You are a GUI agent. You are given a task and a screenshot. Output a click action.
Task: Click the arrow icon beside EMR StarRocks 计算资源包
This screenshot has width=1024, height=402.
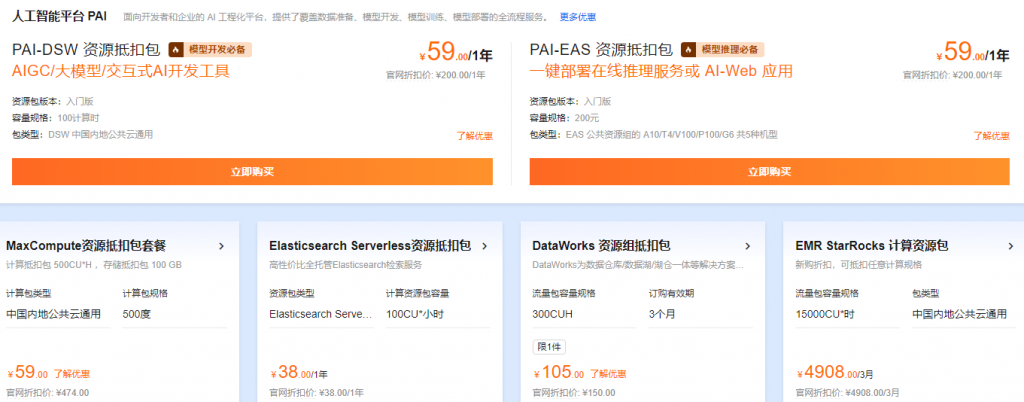coord(1010,246)
